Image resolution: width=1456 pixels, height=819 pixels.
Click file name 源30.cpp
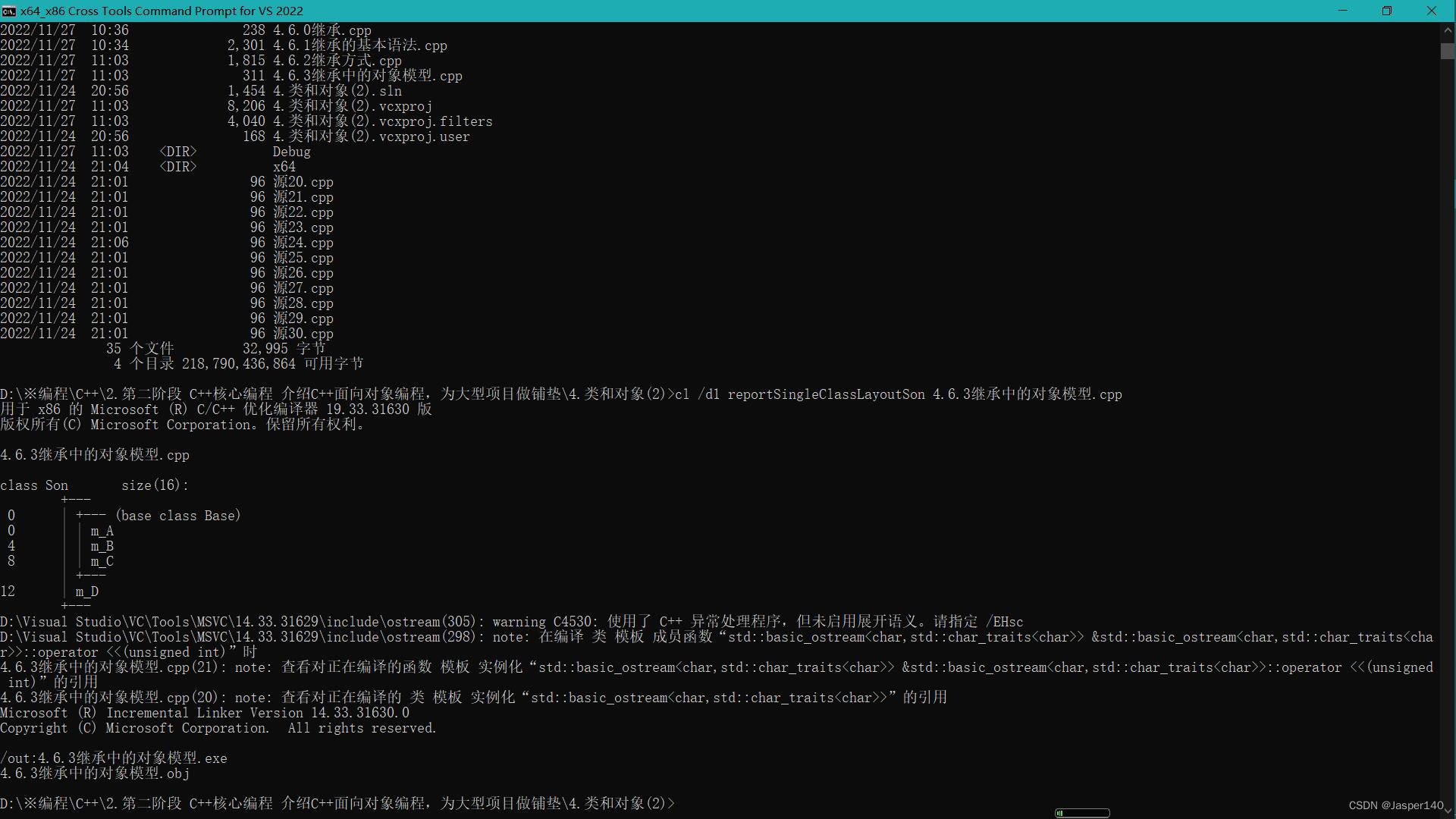click(303, 334)
